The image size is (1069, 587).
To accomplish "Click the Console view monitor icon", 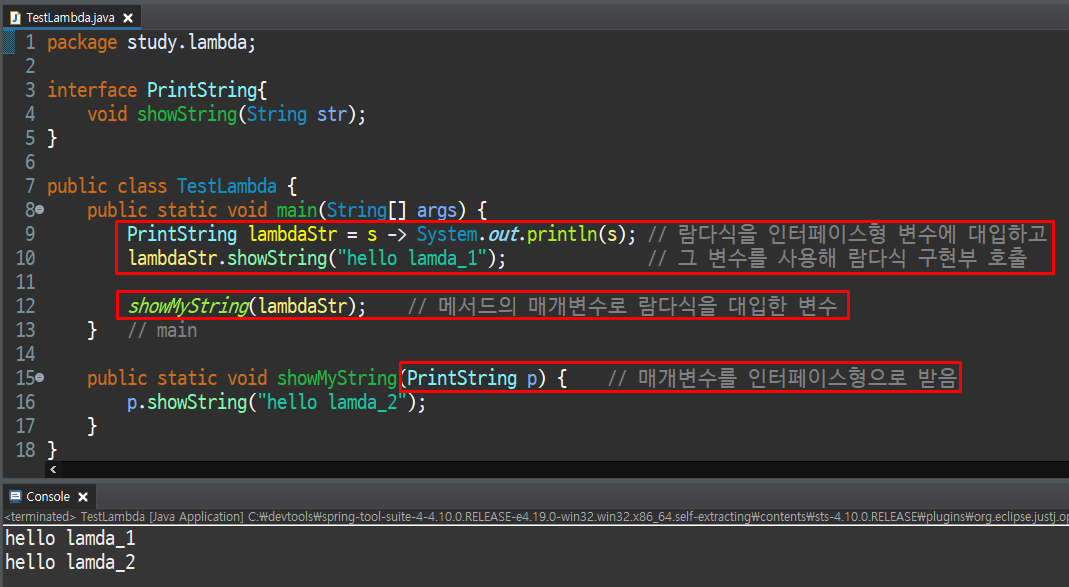I will pyautogui.click(x=15, y=496).
